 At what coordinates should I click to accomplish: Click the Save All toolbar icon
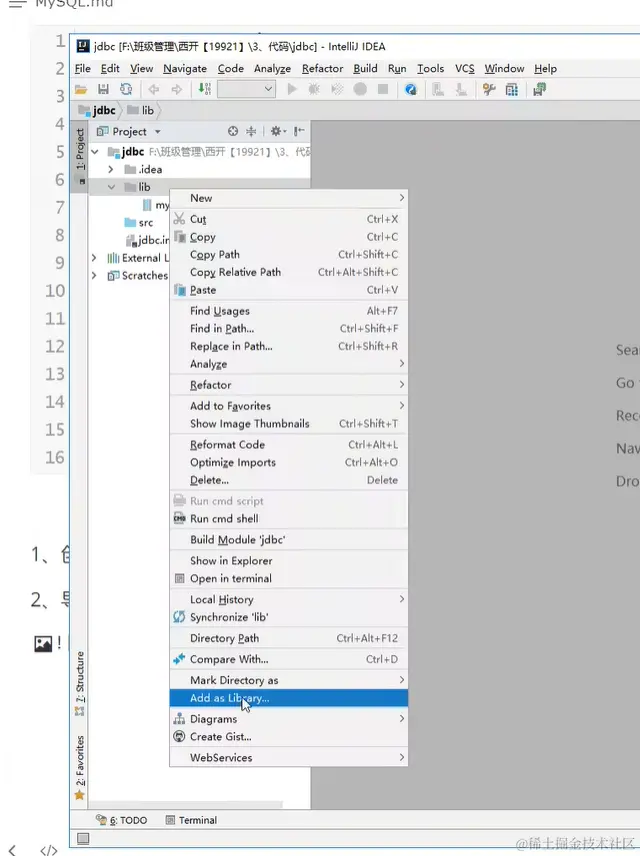point(103,90)
